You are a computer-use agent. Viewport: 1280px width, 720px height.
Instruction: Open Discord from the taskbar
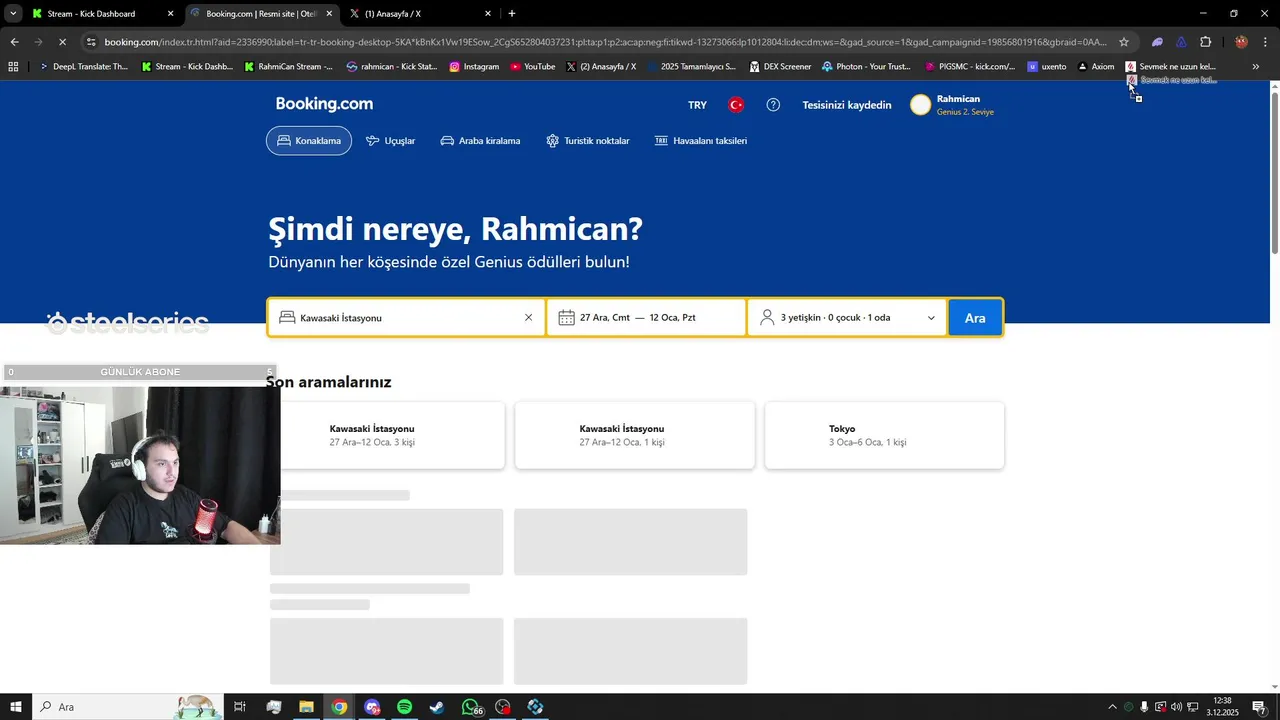(372, 707)
